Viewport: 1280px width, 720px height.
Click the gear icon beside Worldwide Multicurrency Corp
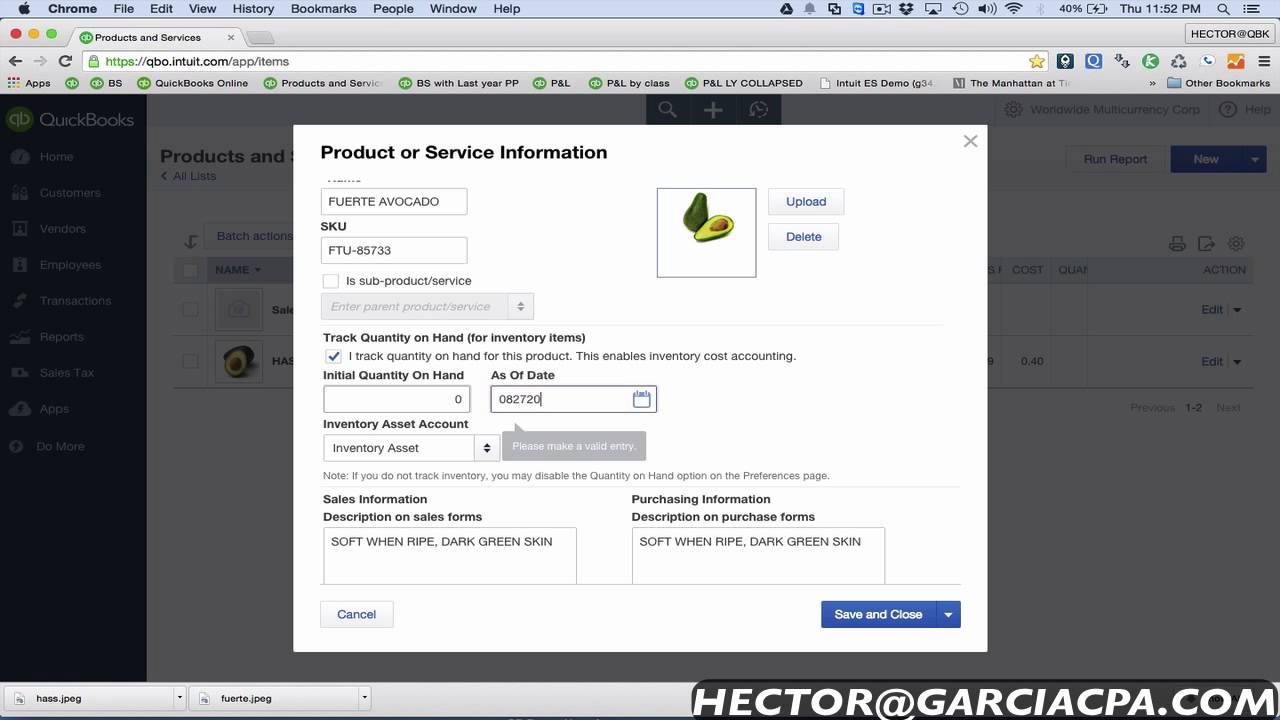click(1013, 109)
